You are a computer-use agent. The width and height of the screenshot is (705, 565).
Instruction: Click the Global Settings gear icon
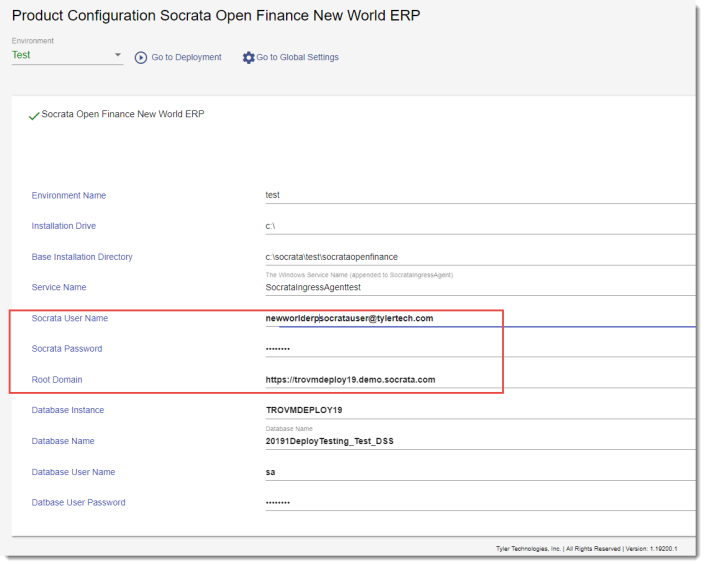pos(248,58)
